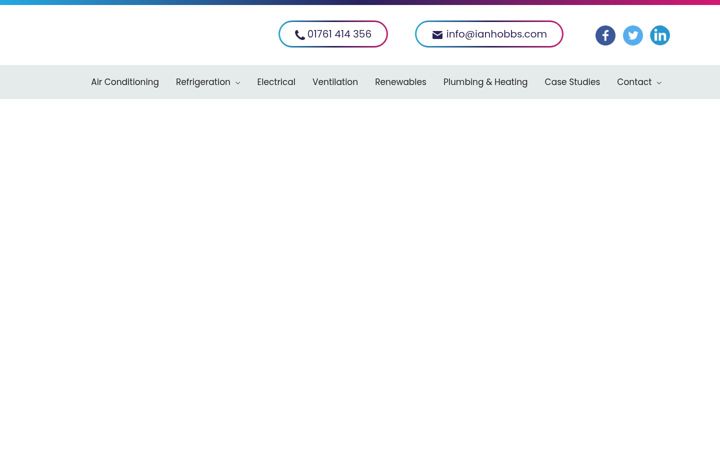The width and height of the screenshot is (720, 450).
Task: Open the Air Conditioning menu item
Action: (x=125, y=82)
